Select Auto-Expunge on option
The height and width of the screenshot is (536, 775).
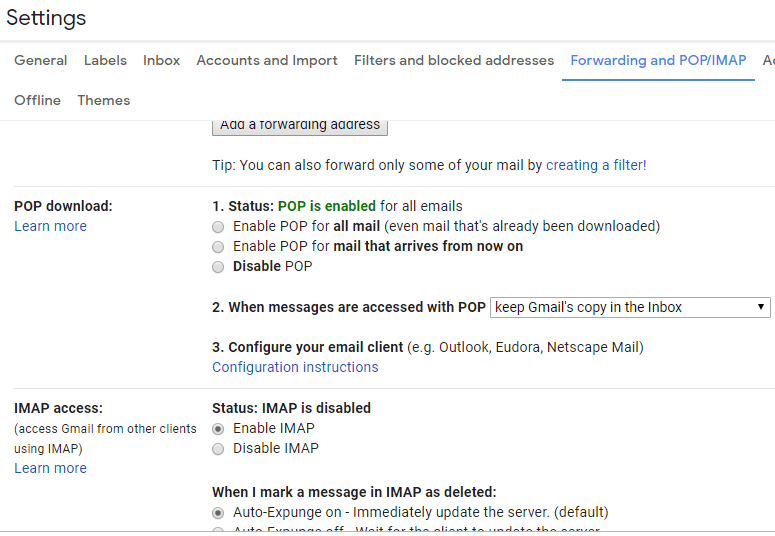(218, 512)
